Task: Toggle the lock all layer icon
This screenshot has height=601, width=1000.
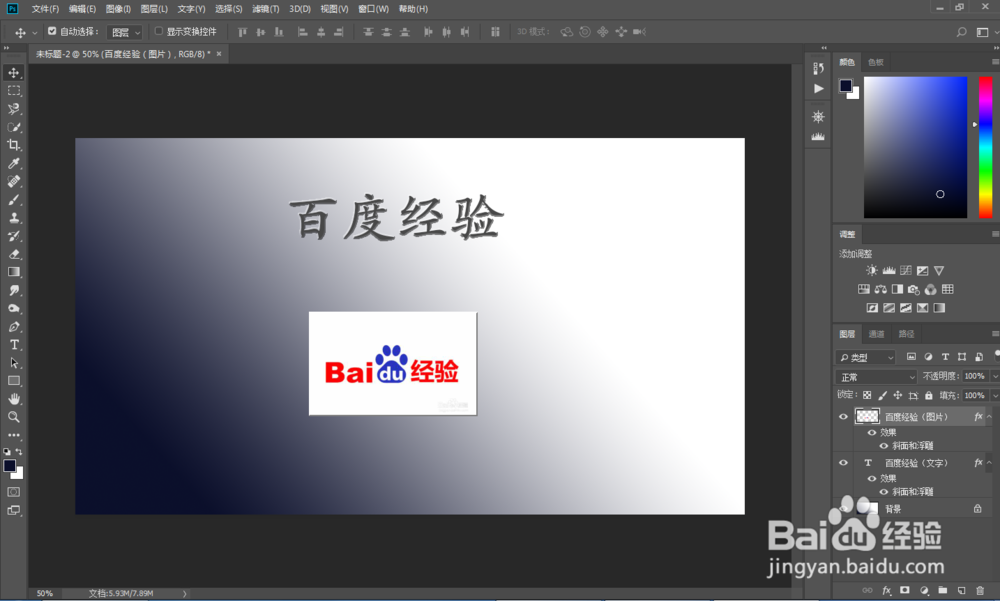Action: (x=929, y=396)
